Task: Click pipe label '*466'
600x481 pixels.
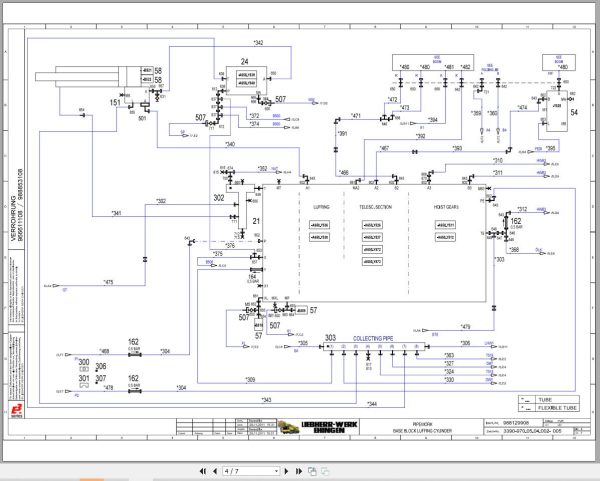Action: (344, 173)
